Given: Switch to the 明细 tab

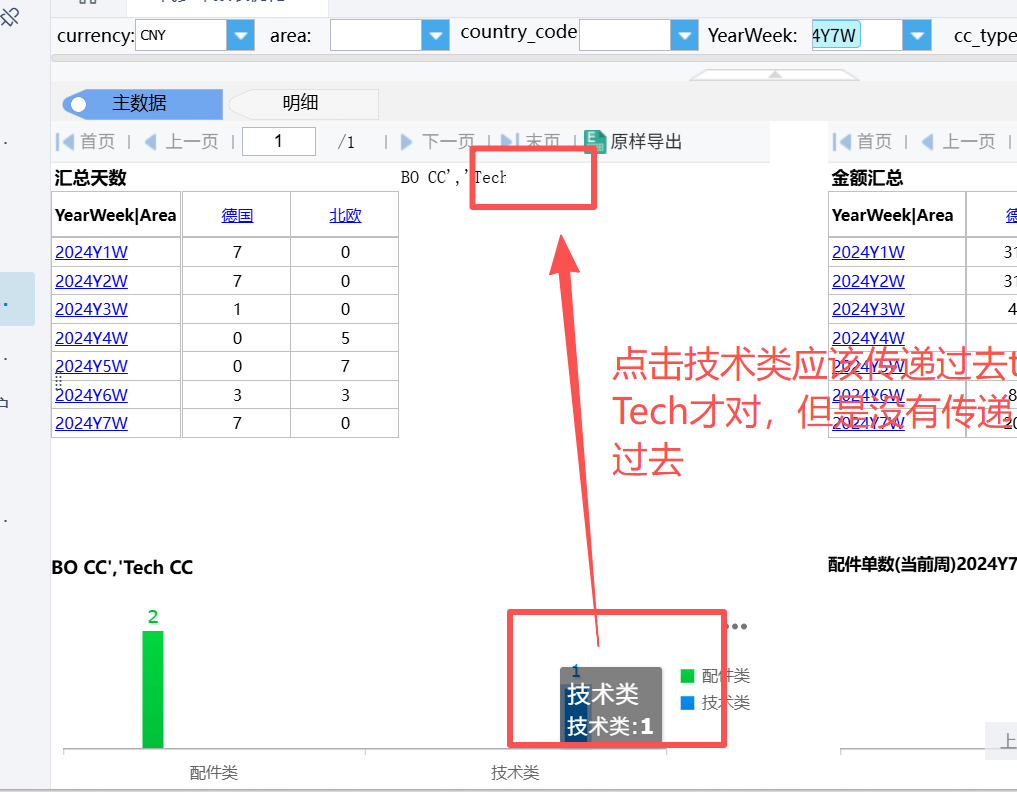Looking at the screenshot, I should [x=304, y=104].
